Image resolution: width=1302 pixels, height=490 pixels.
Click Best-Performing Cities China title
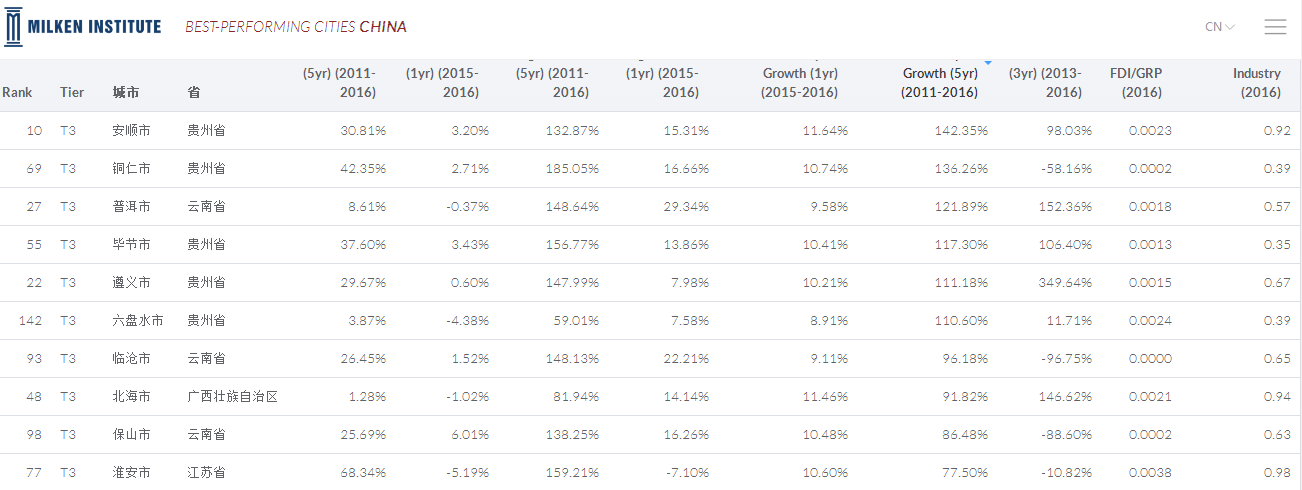[x=295, y=27]
